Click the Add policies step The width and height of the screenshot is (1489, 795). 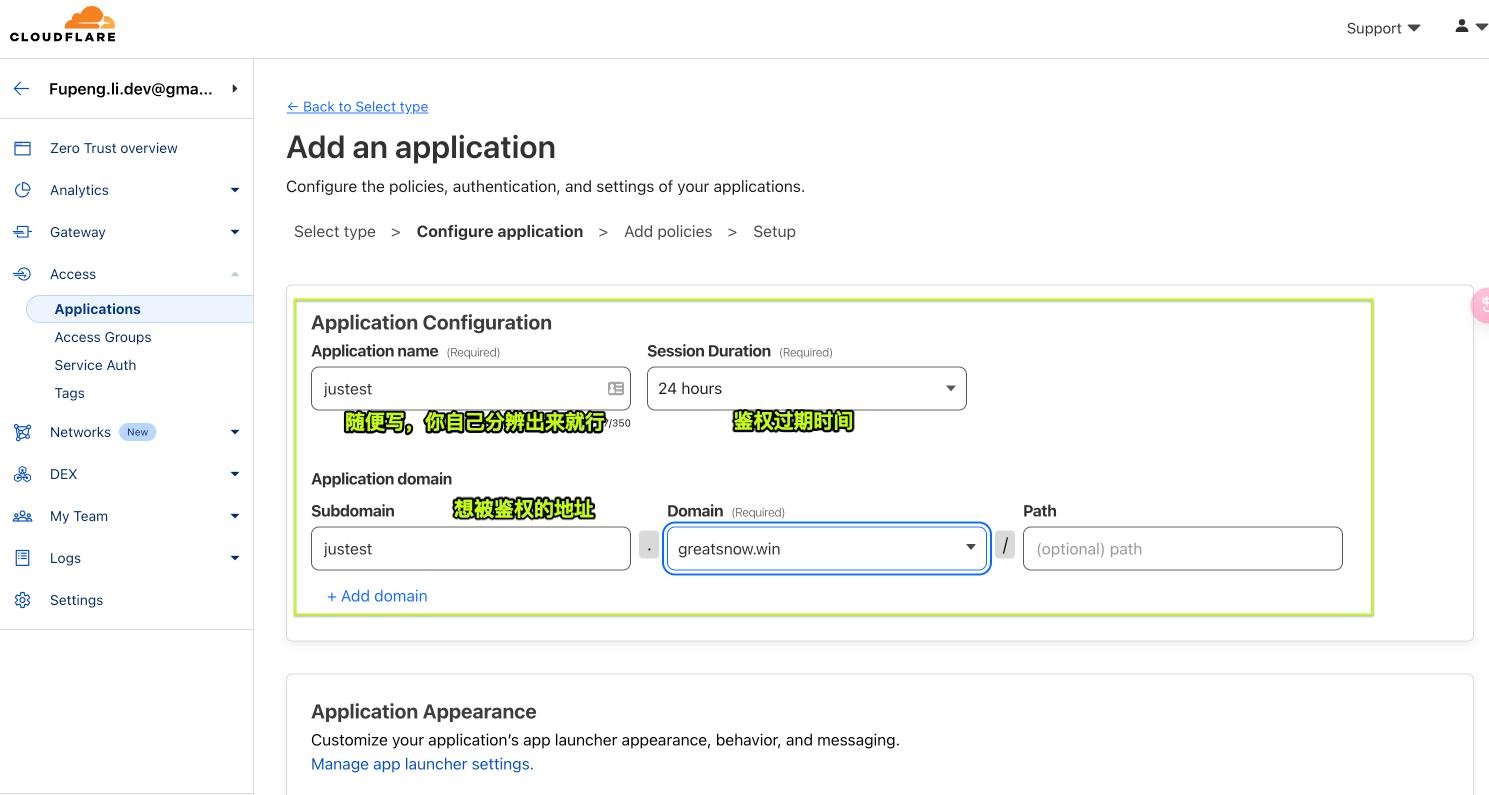pos(668,231)
